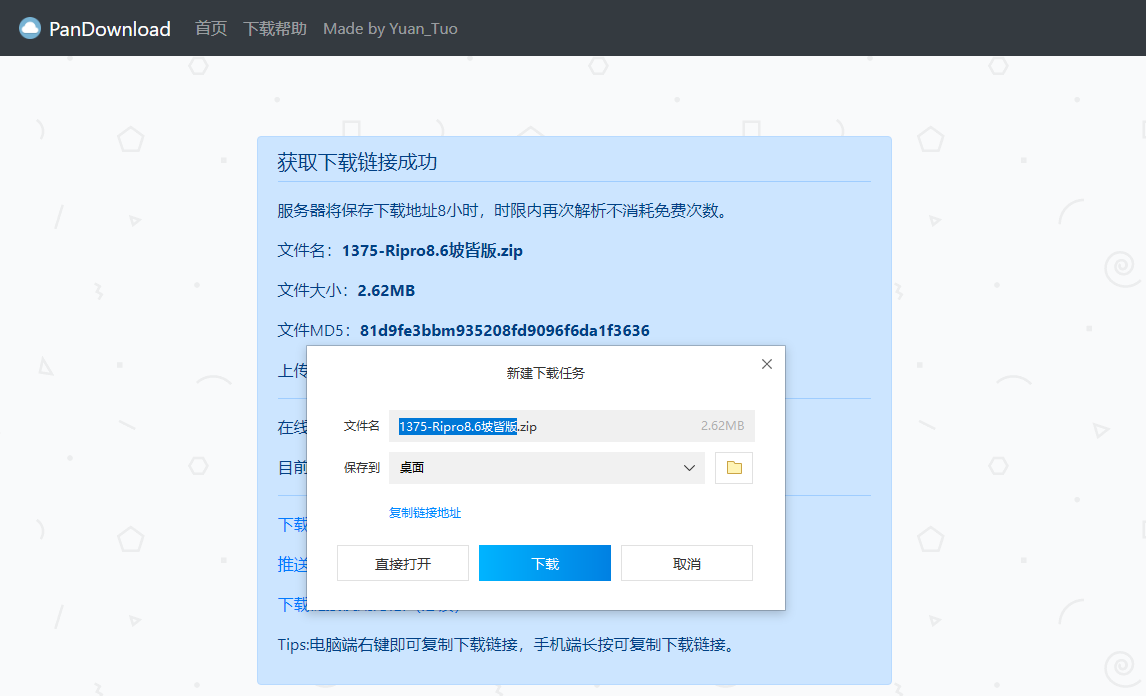
Task: Click the PanDownload cloud logo icon
Action: (x=30, y=29)
